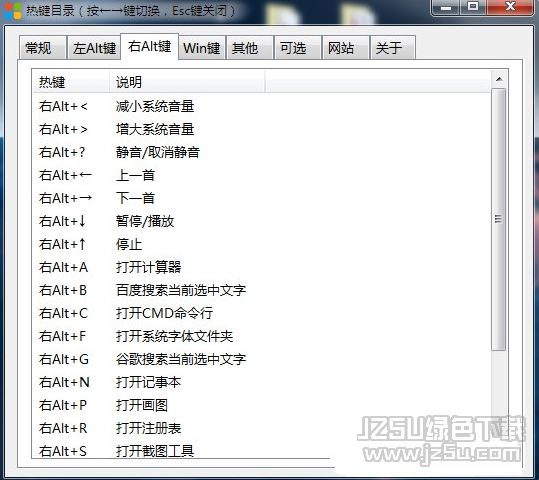This screenshot has width=539, height=480.
Task: Open the 其他 tab
Action: tap(250, 47)
